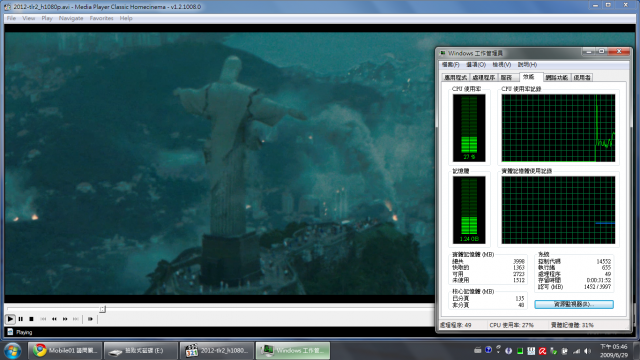Pause the video playback
Viewport: 640px width, 360px height.
[21, 319]
